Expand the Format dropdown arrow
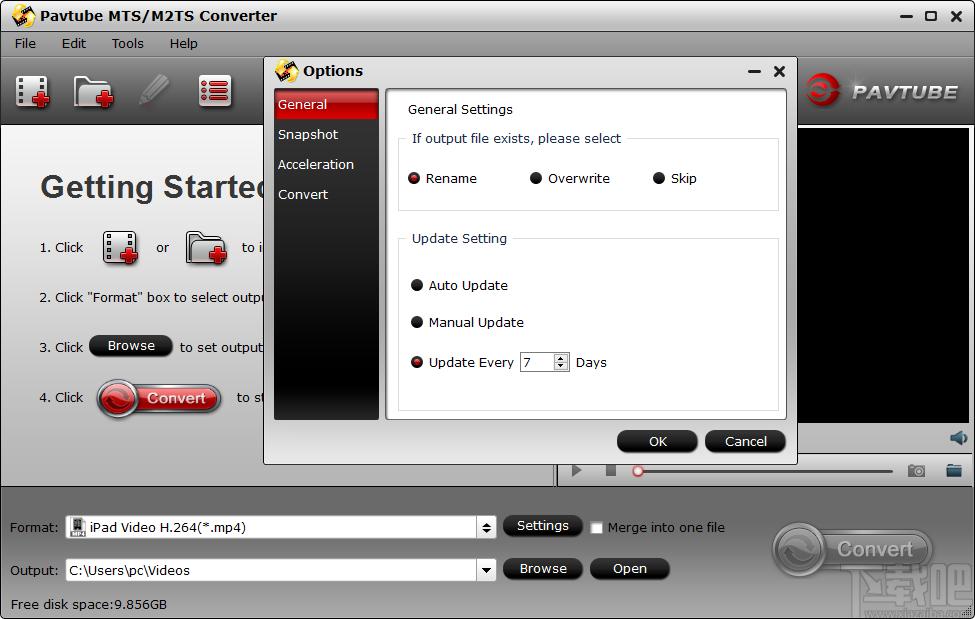975x619 pixels. [486, 528]
